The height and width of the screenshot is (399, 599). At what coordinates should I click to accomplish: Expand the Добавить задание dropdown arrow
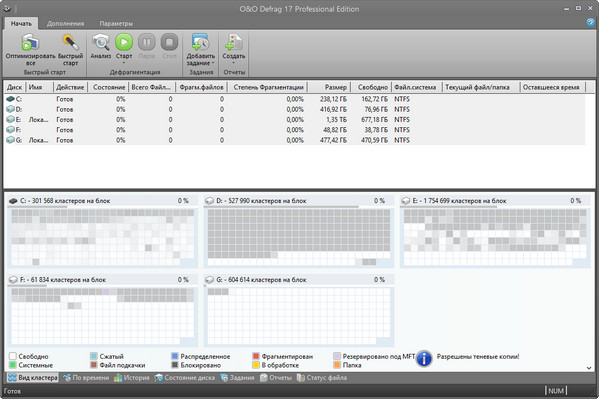(213, 63)
